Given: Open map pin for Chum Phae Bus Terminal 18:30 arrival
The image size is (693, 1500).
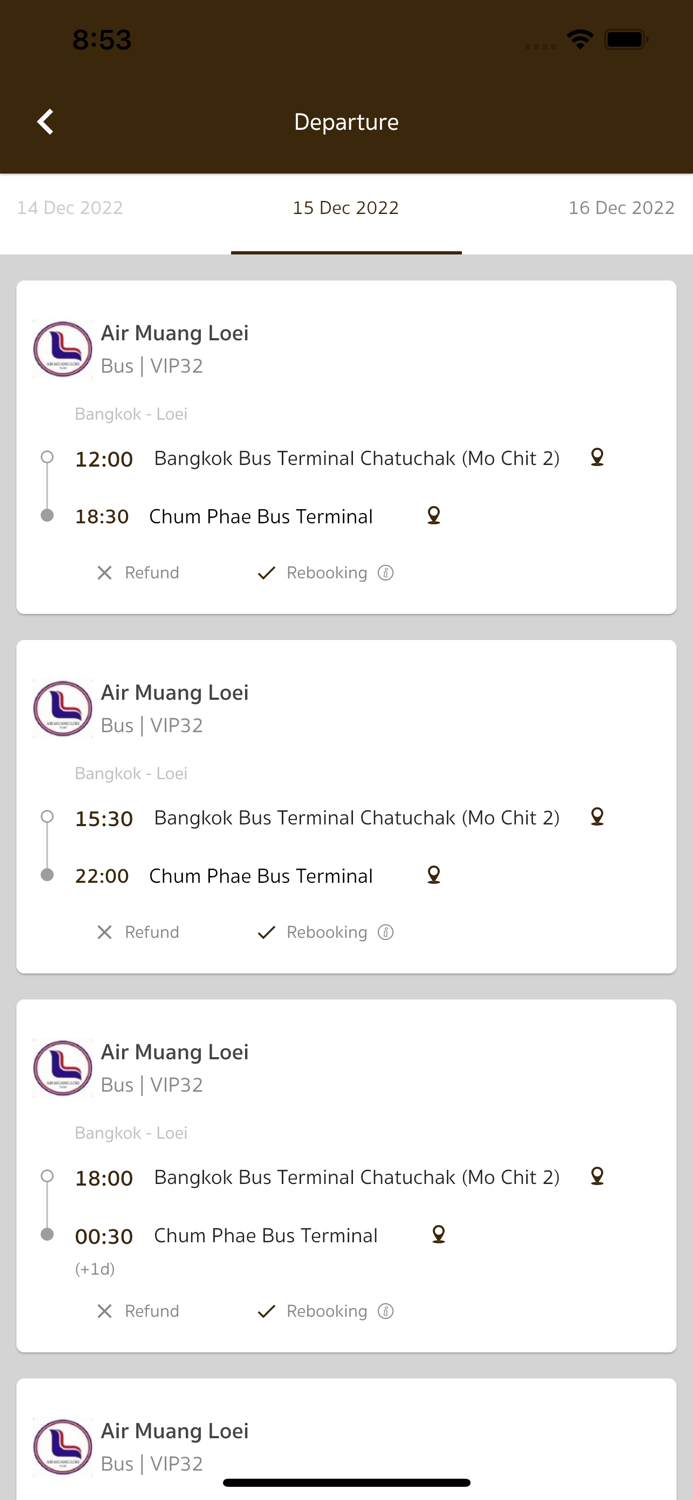Looking at the screenshot, I should coord(433,514).
